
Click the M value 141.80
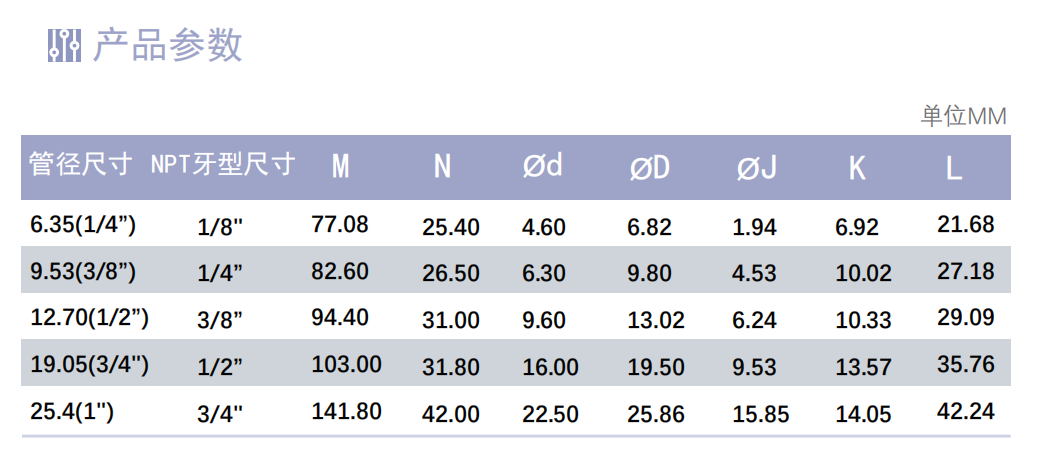pyautogui.click(x=346, y=411)
